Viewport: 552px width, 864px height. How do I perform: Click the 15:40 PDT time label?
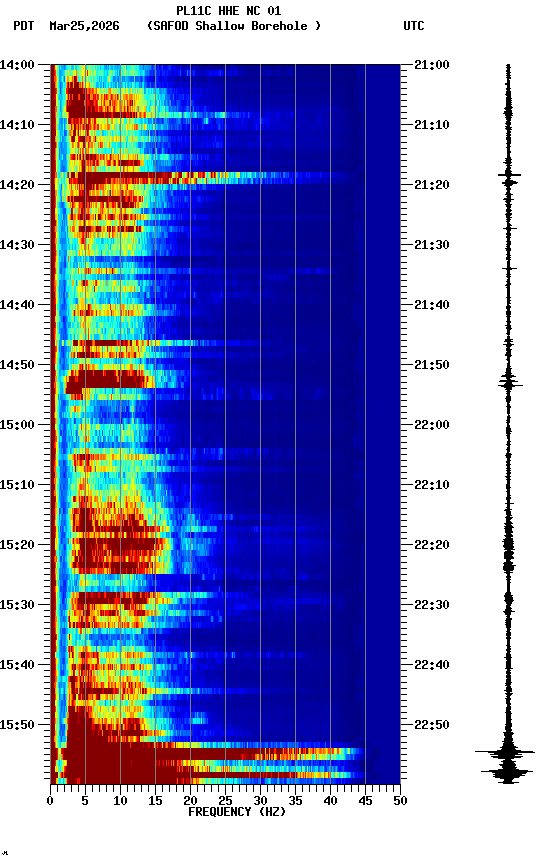pos(17,665)
